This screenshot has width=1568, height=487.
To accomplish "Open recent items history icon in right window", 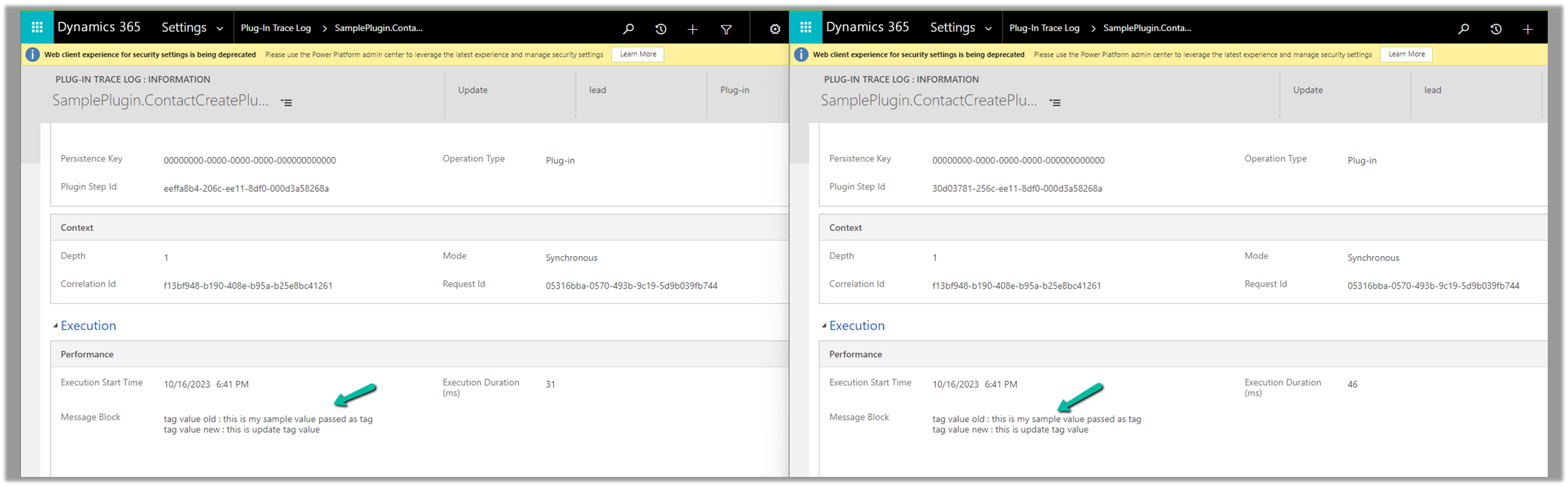I will pyautogui.click(x=1496, y=29).
